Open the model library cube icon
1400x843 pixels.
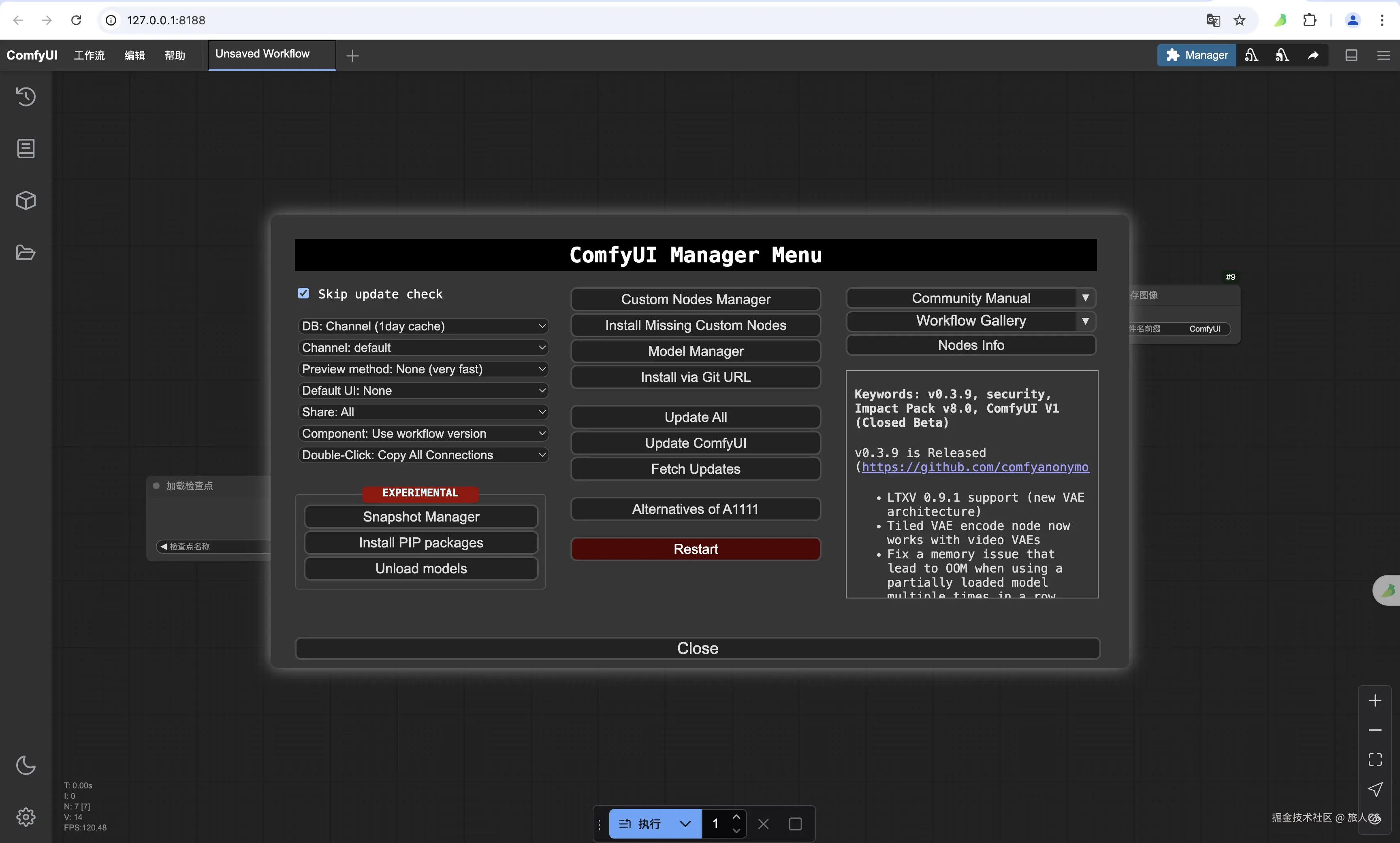[26, 200]
